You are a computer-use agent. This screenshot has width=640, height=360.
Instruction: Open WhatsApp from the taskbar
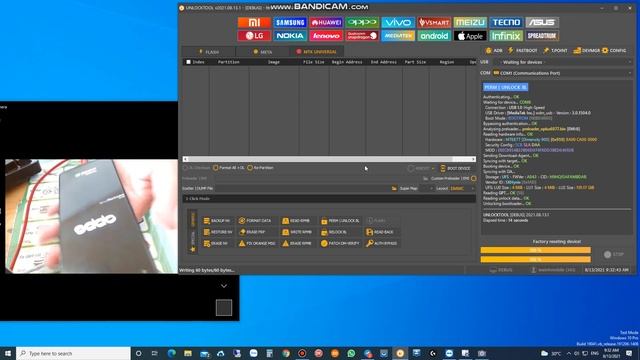[351, 353]
